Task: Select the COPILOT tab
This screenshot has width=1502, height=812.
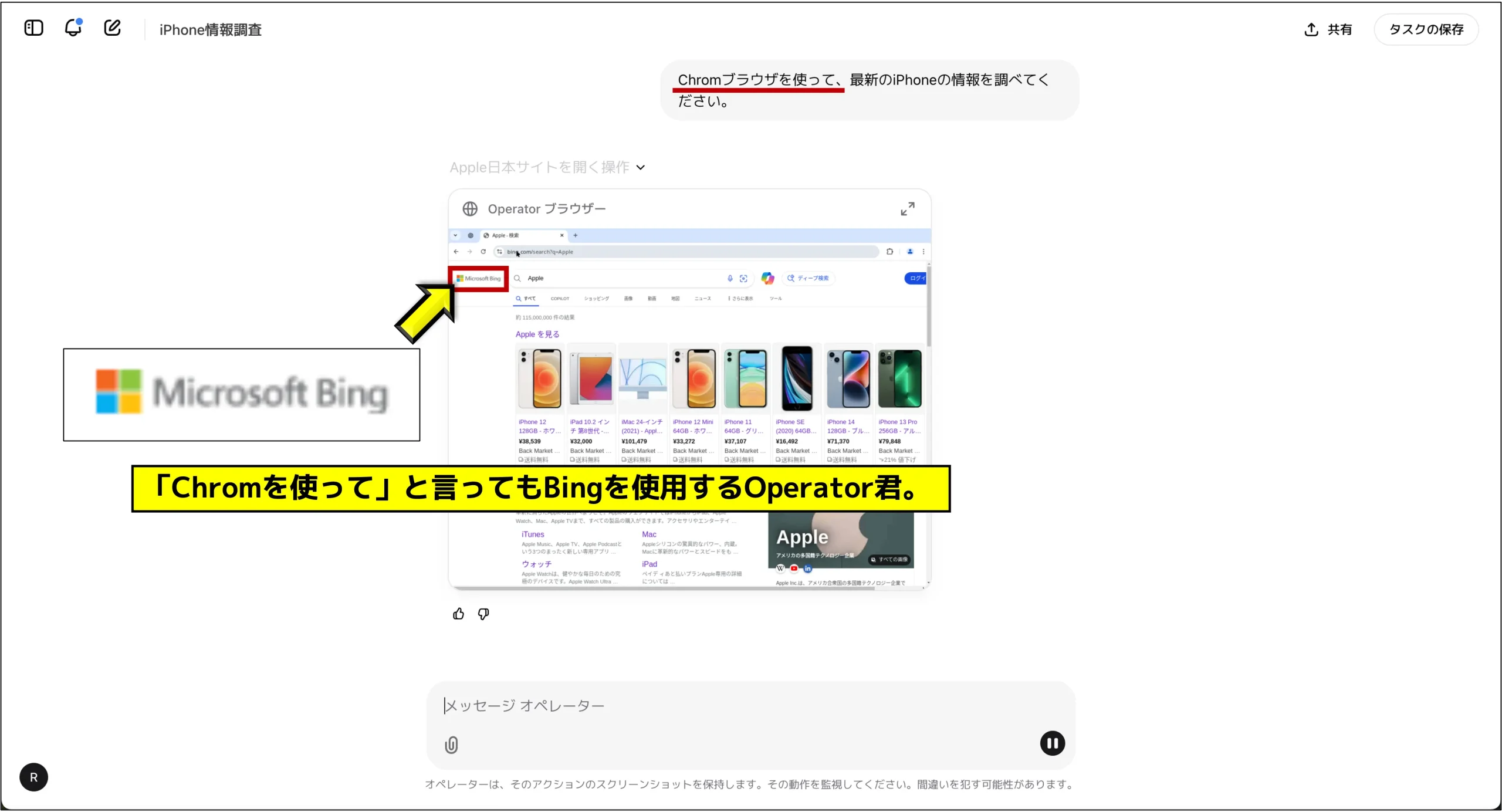Action: click(x=560, y=299)
